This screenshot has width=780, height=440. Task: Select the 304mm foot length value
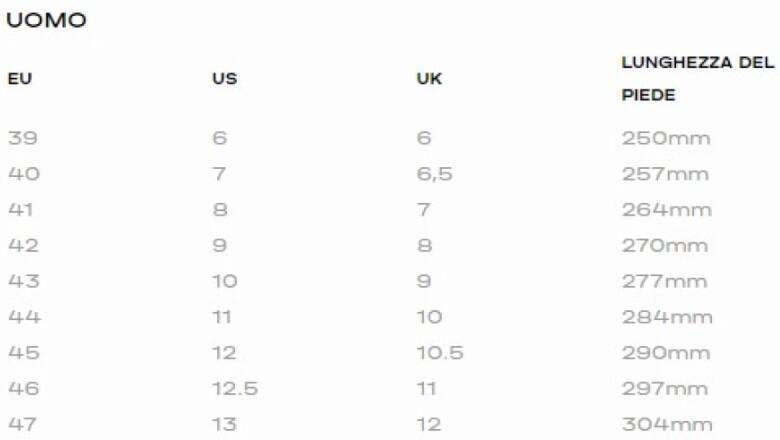(x=666, y=425)
